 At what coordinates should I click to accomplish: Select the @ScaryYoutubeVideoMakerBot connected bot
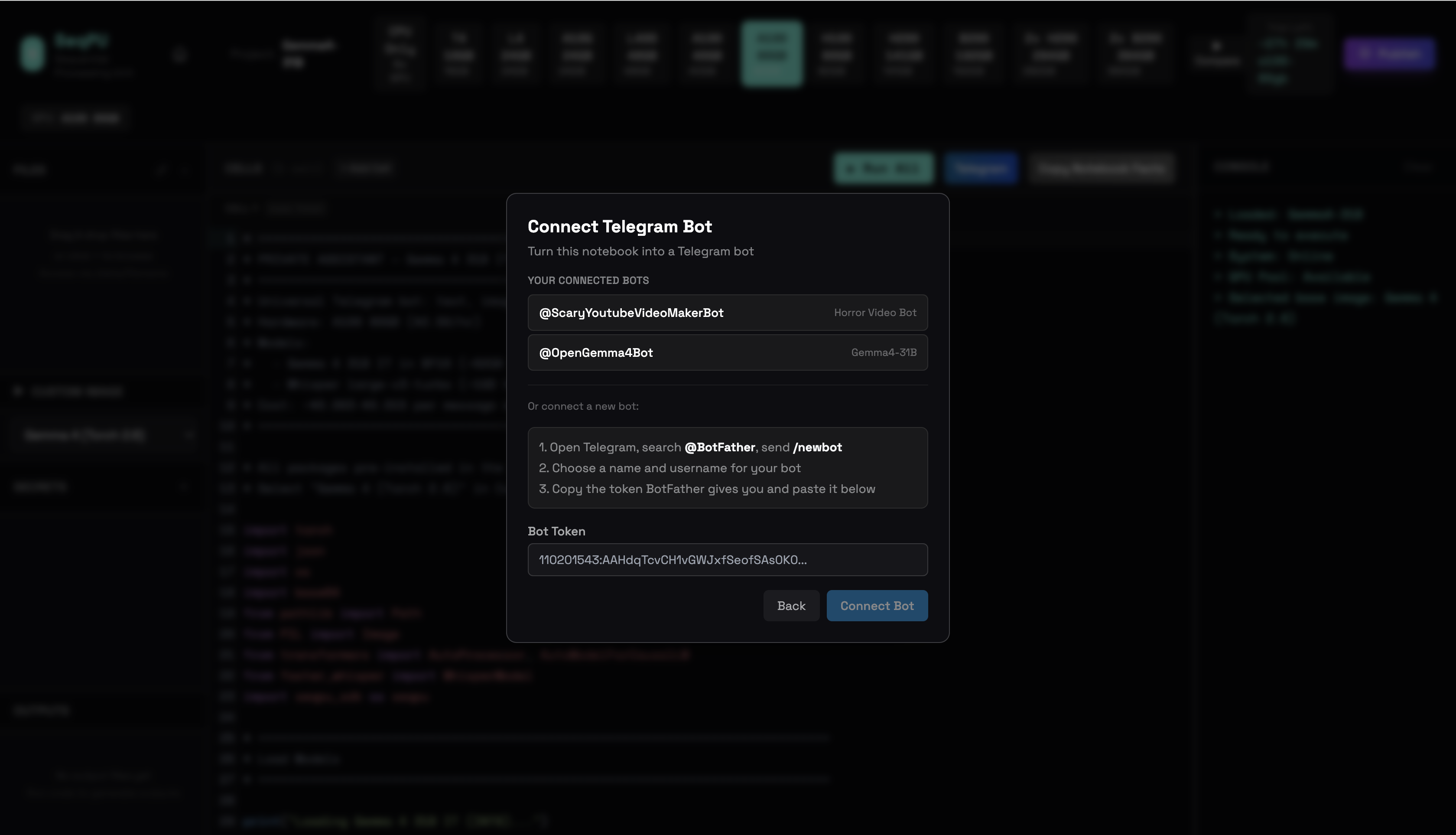(x=728, y=313)
